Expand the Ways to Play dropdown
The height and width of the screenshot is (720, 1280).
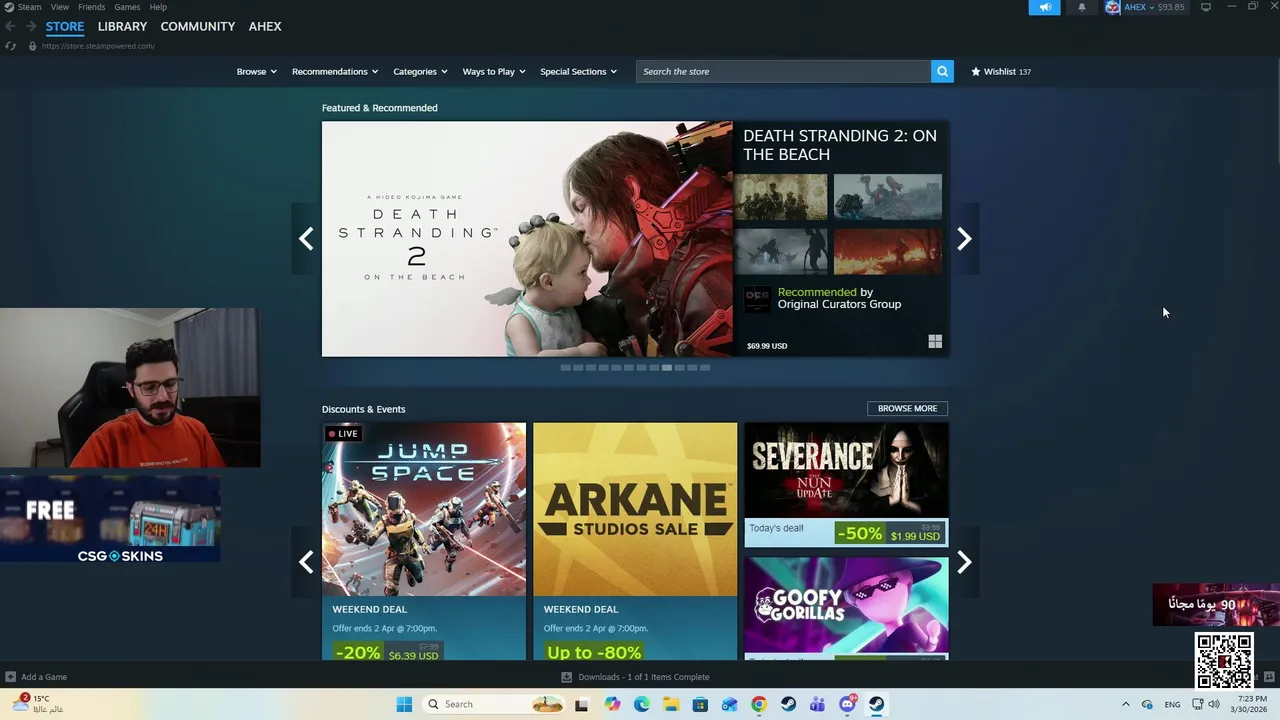click(x=494, y=71)
